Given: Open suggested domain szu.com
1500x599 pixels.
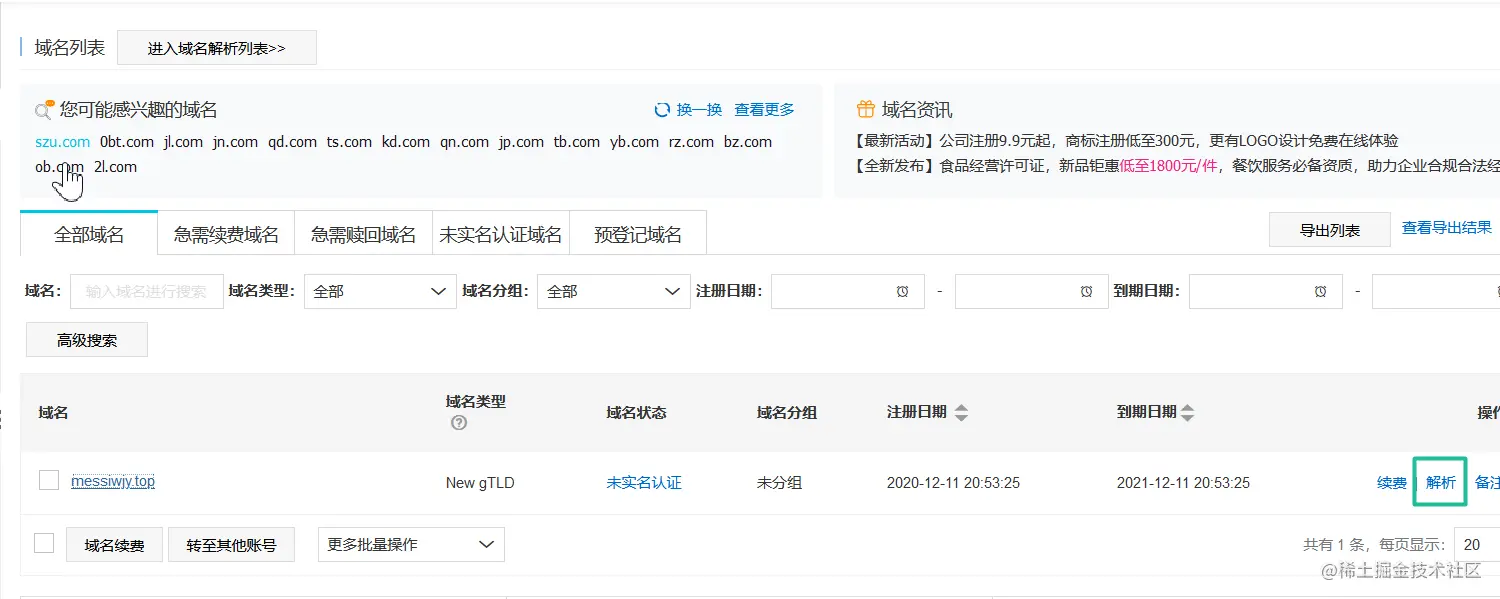Looking at the screenshot, I should tap(62, 142).
